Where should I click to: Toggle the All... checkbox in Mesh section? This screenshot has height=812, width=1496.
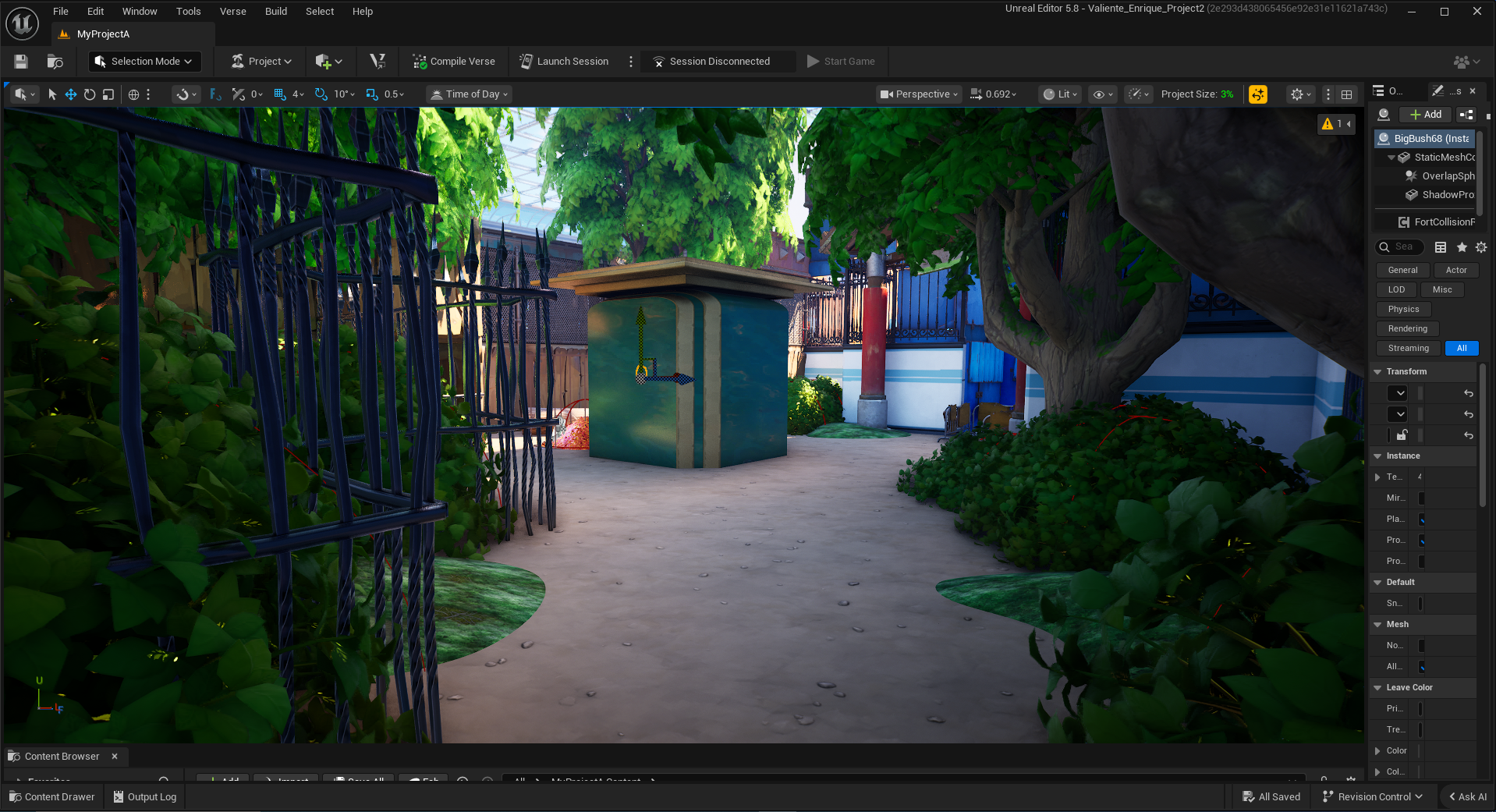[1421, 667]
